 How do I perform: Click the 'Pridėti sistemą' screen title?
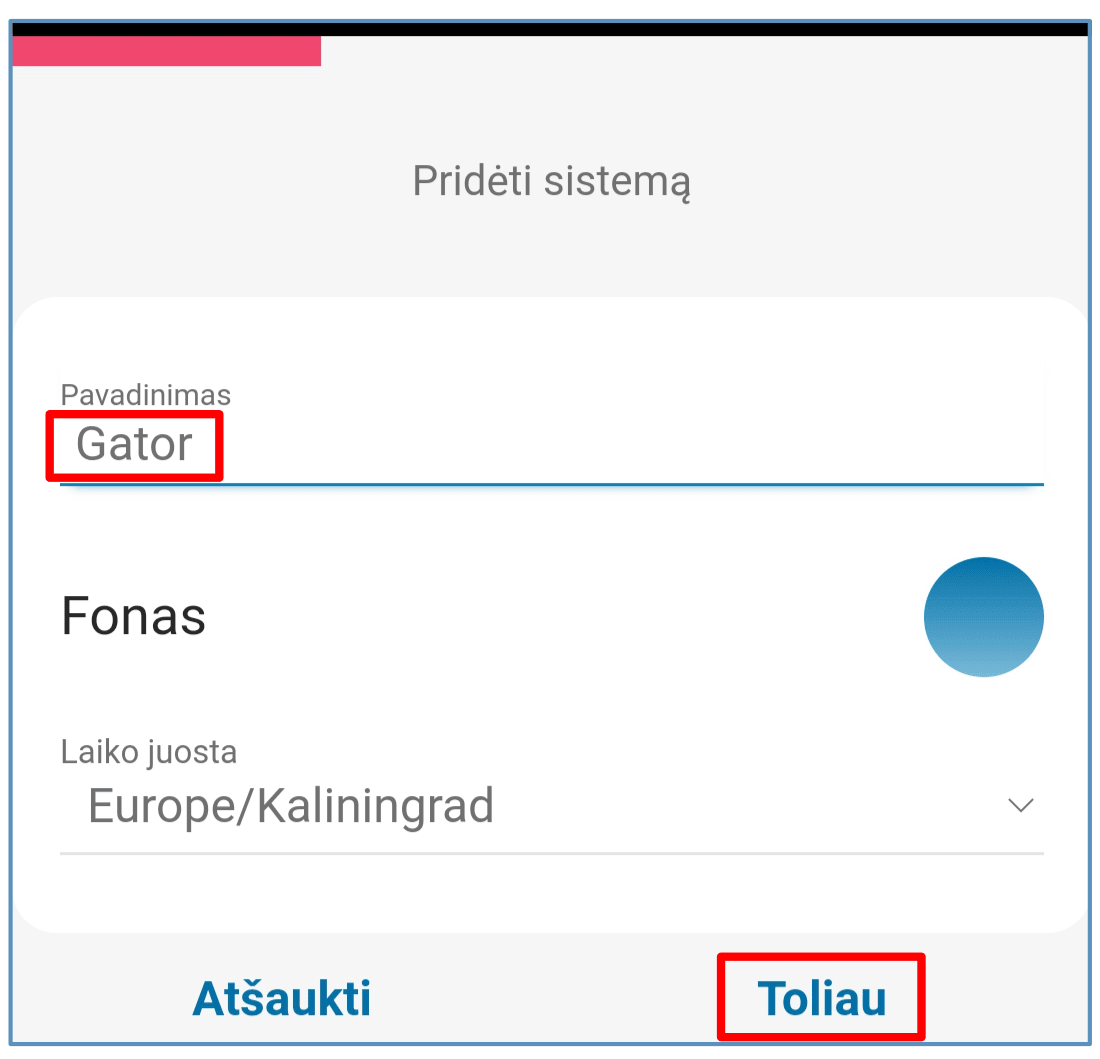[552, 182]
